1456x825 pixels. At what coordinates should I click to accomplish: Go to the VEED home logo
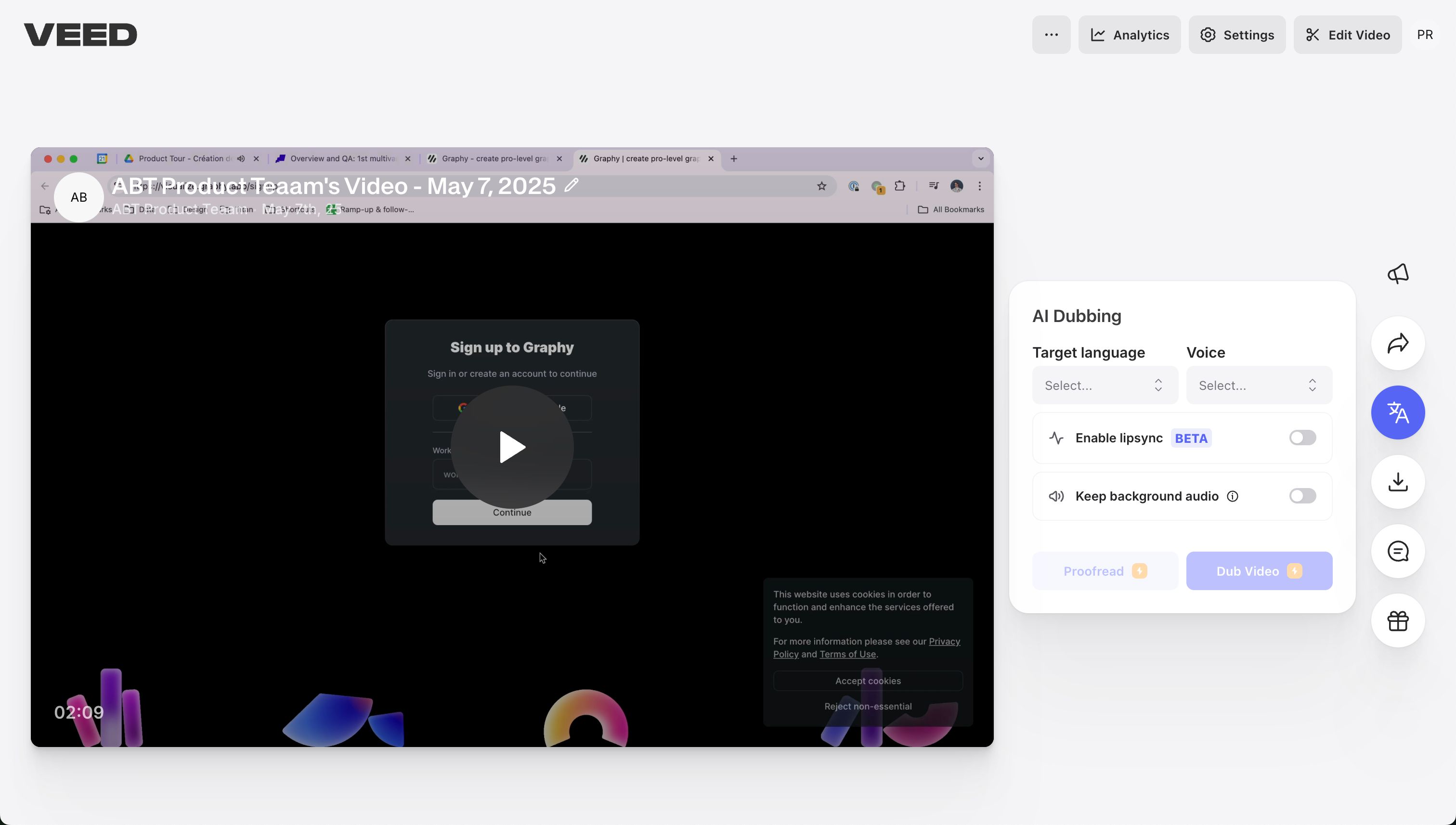(x=80, y=35)
